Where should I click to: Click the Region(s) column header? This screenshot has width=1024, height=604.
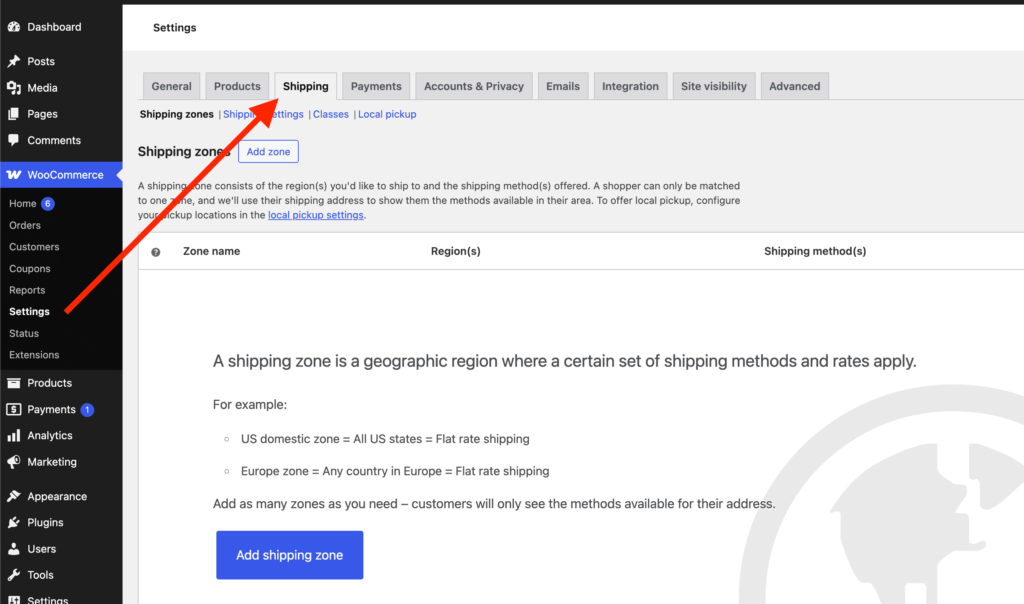[x=456, y=251]
